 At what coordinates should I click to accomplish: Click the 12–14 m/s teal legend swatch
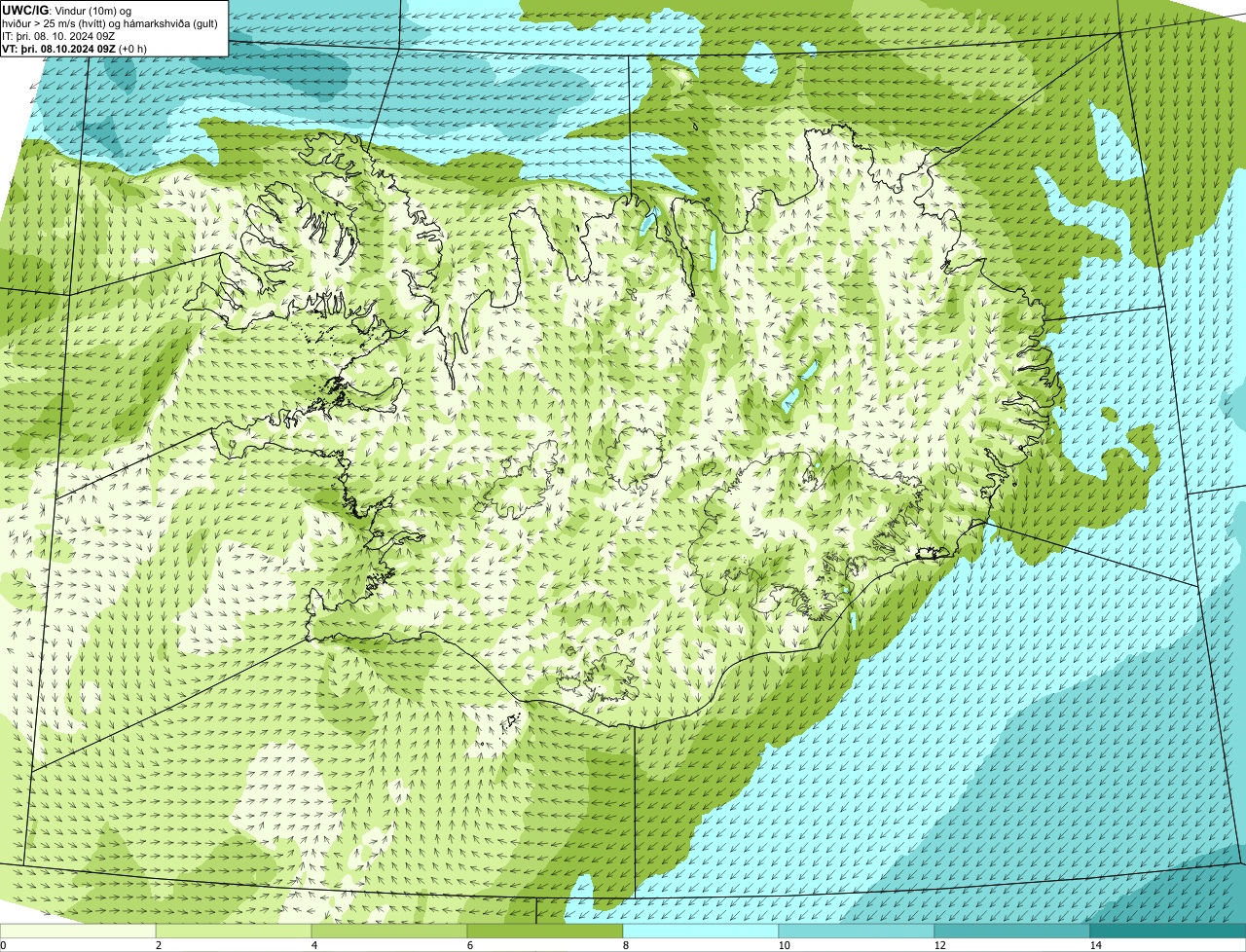[1012, 931]
